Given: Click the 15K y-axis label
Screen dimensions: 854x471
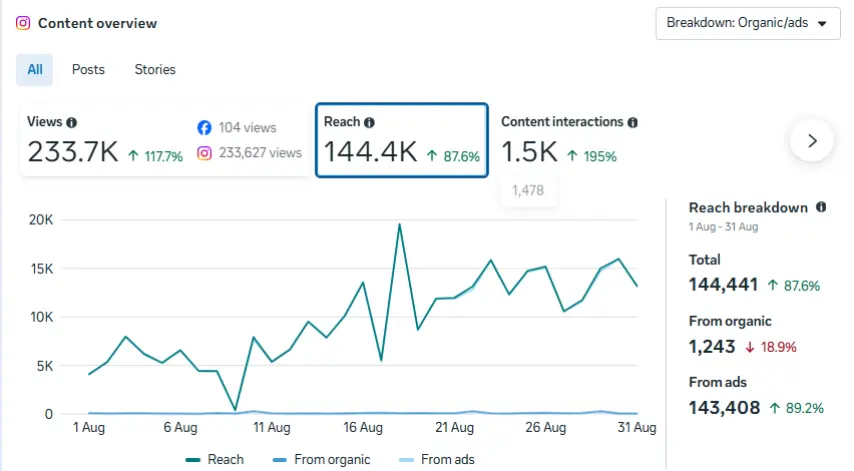Looking at the screenshot, I should pyautogui.click(x=41, y=269).
